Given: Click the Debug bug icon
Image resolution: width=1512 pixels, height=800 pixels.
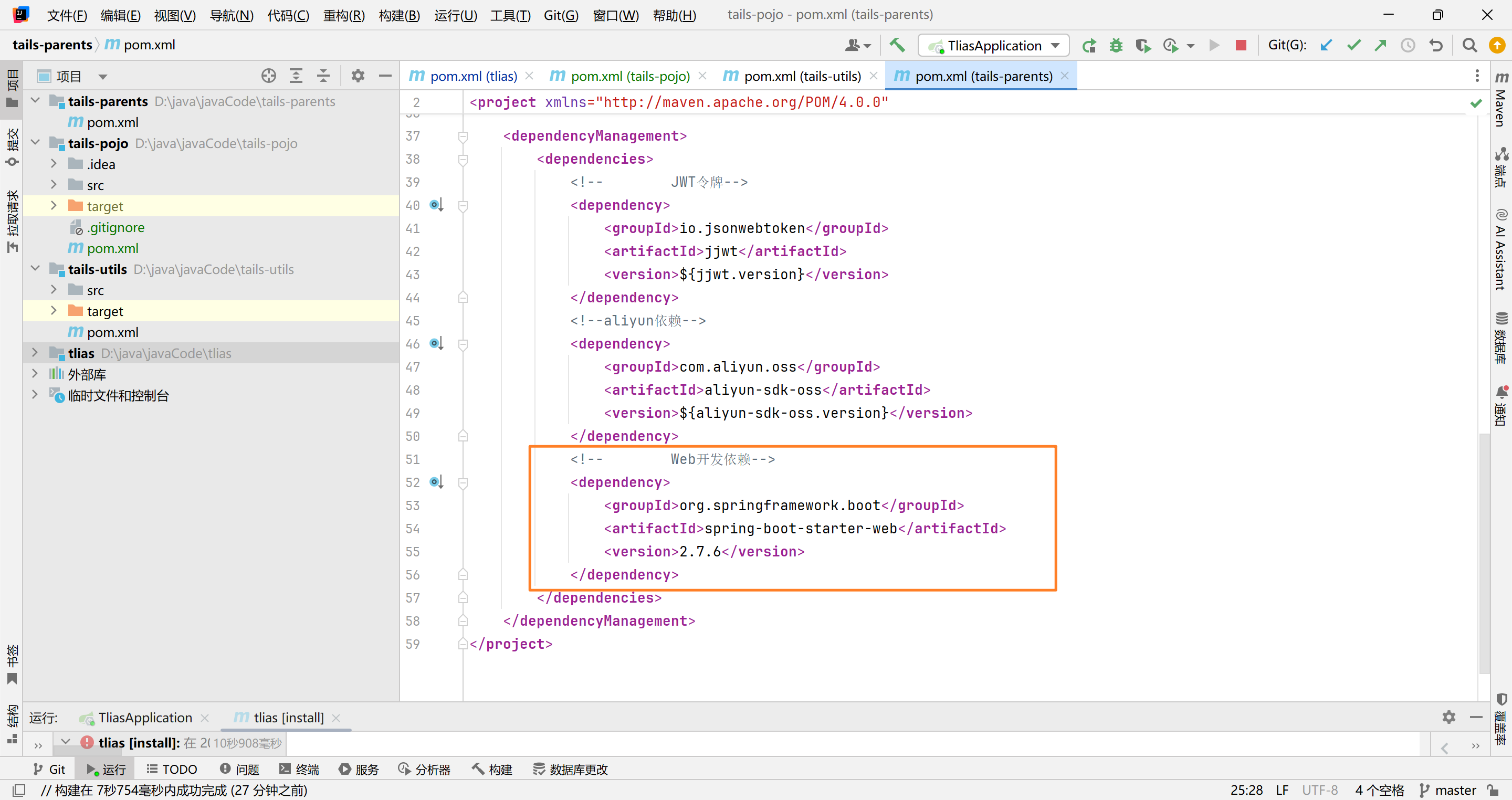Looking at the screenshot, I should coord(1116,45).
